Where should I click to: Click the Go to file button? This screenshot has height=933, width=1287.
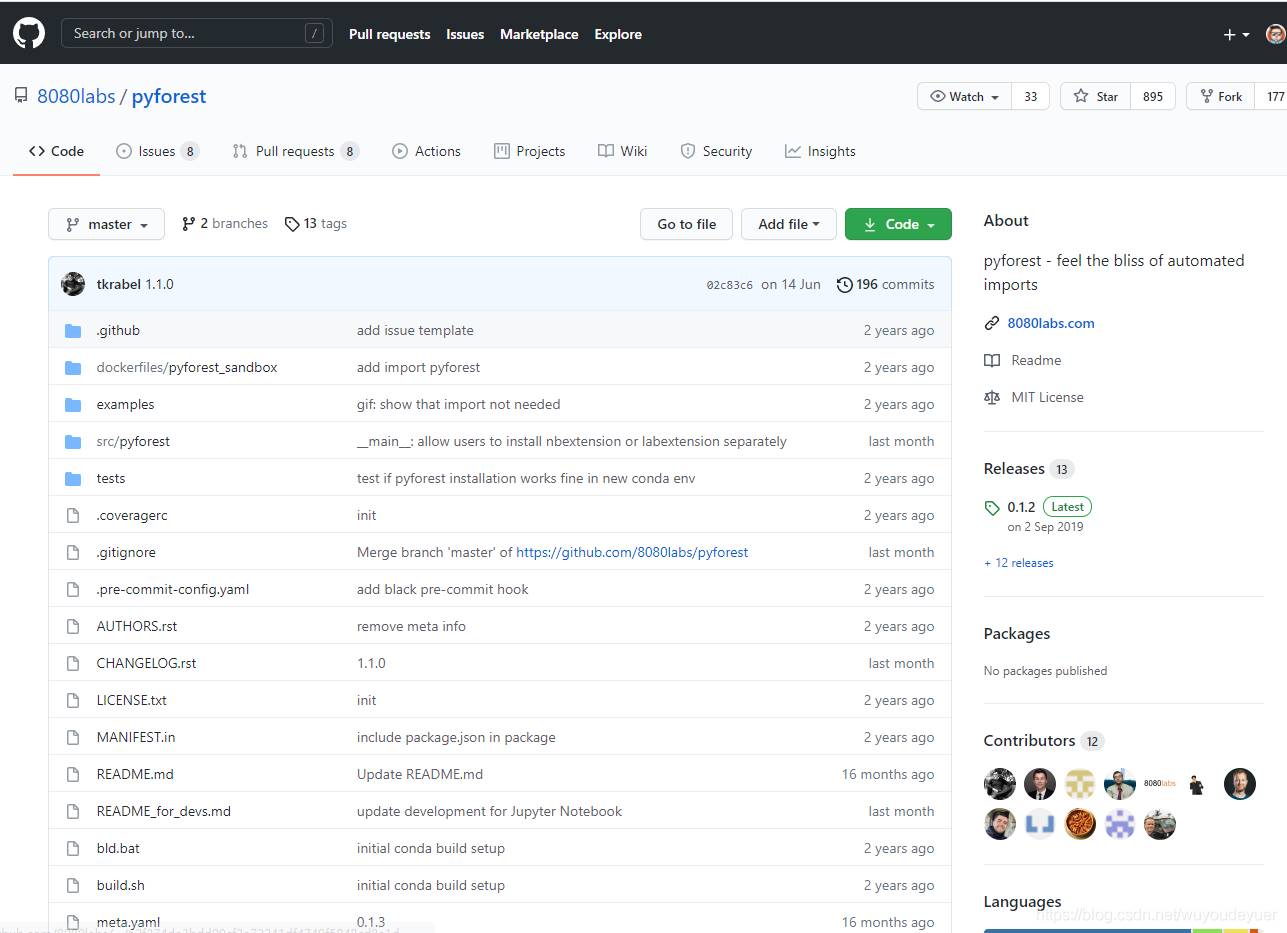(686, 224)
